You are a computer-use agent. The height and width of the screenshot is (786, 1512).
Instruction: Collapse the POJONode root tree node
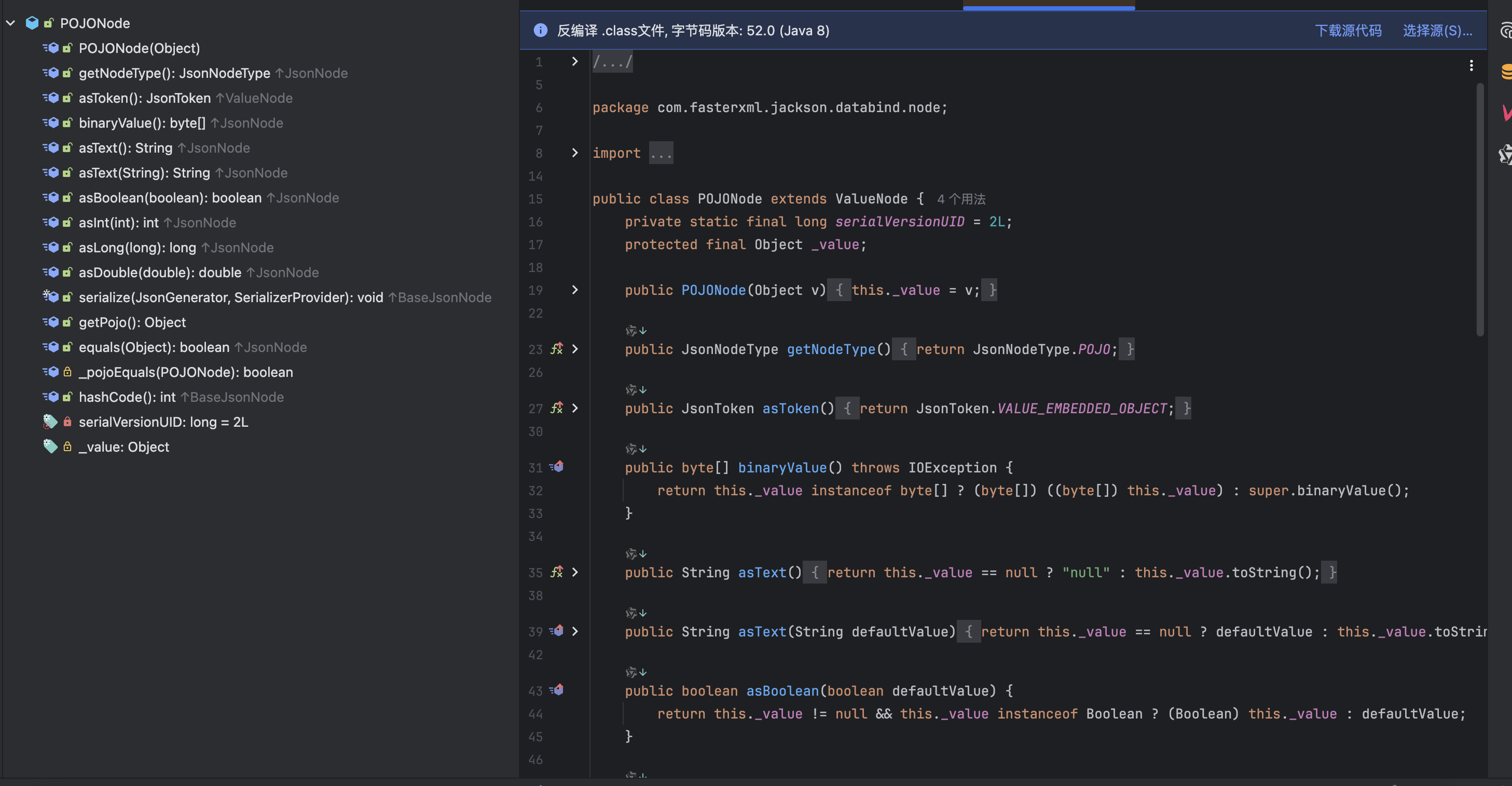(x=10, y=23)
